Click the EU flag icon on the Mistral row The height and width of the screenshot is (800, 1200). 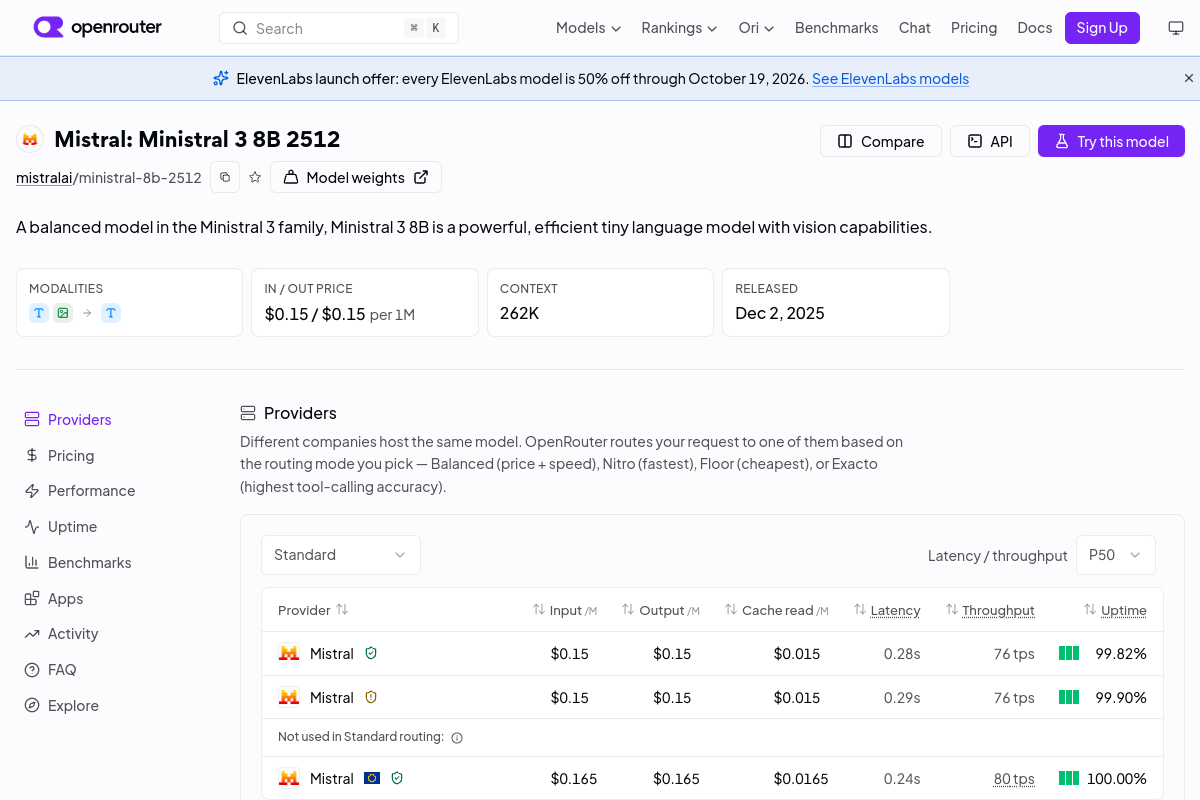[372, 778]
